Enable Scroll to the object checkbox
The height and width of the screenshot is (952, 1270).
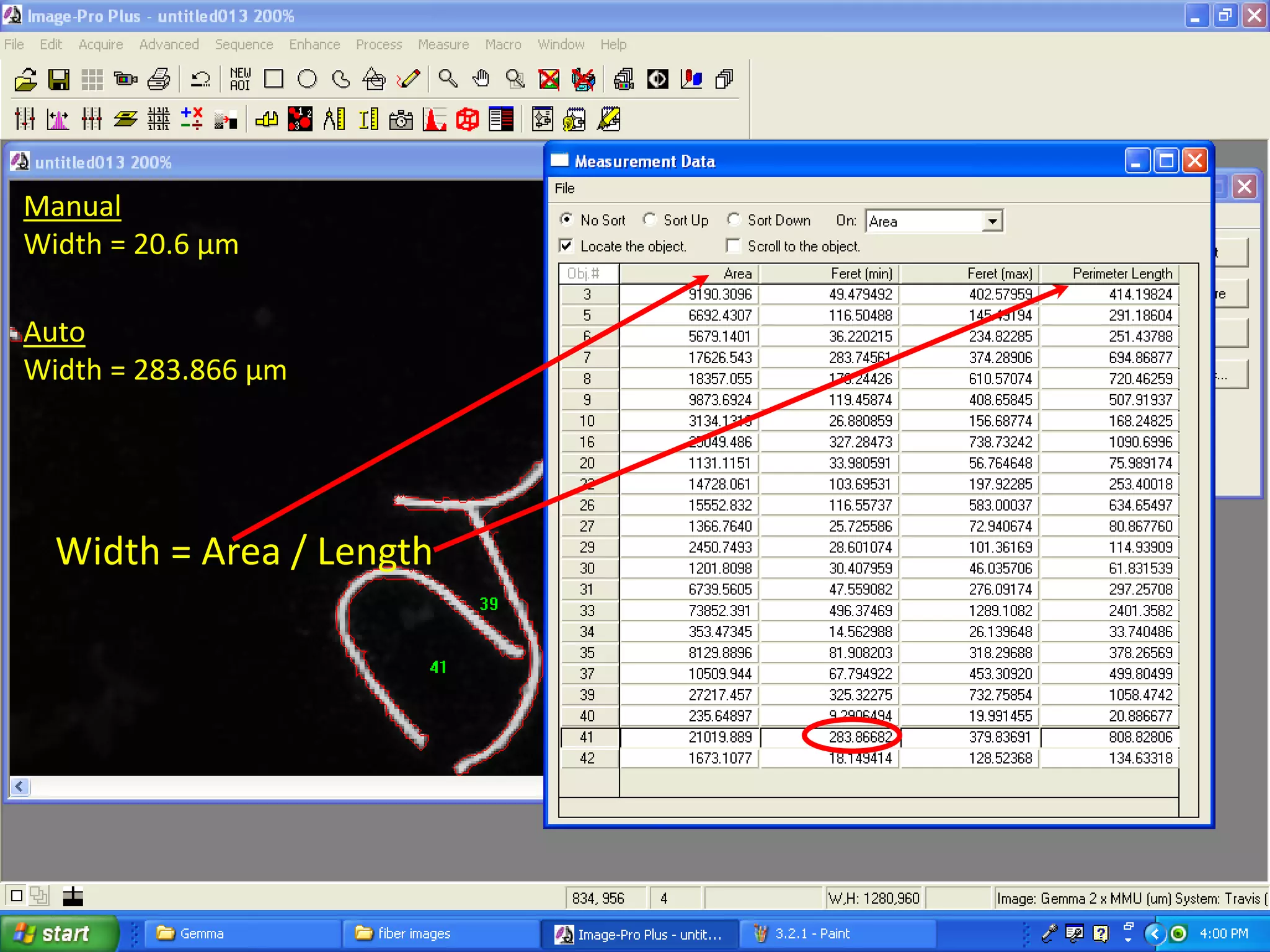click(733, 246)
